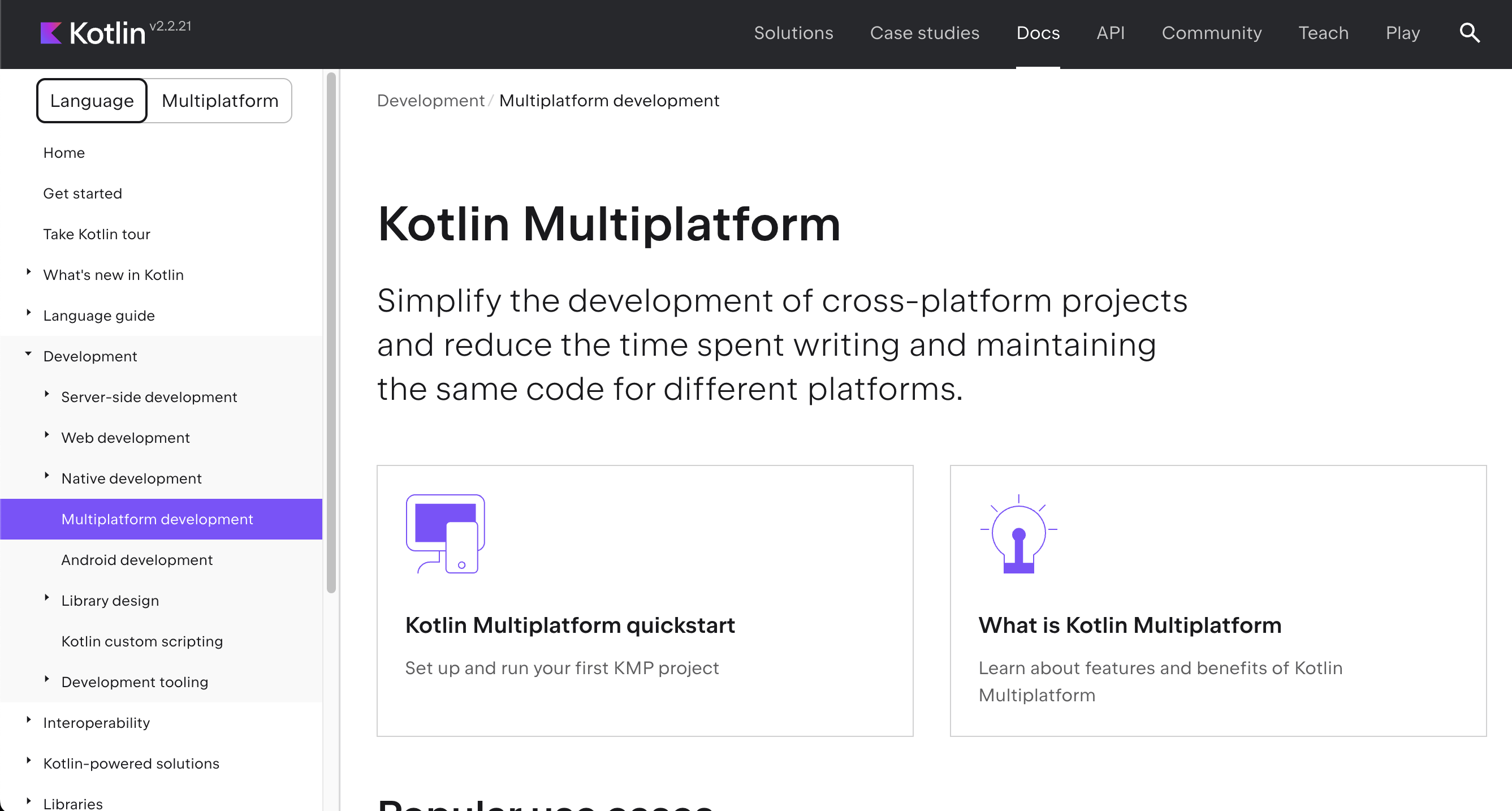Expand Development tooling arrow

[x=46, y=679]
